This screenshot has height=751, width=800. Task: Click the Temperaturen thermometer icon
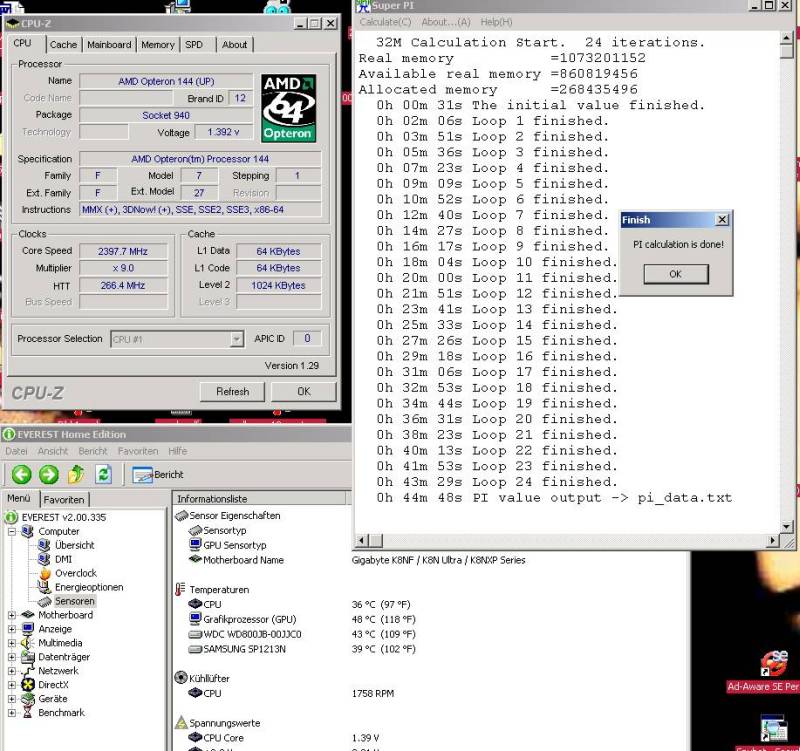click(180, 590)
